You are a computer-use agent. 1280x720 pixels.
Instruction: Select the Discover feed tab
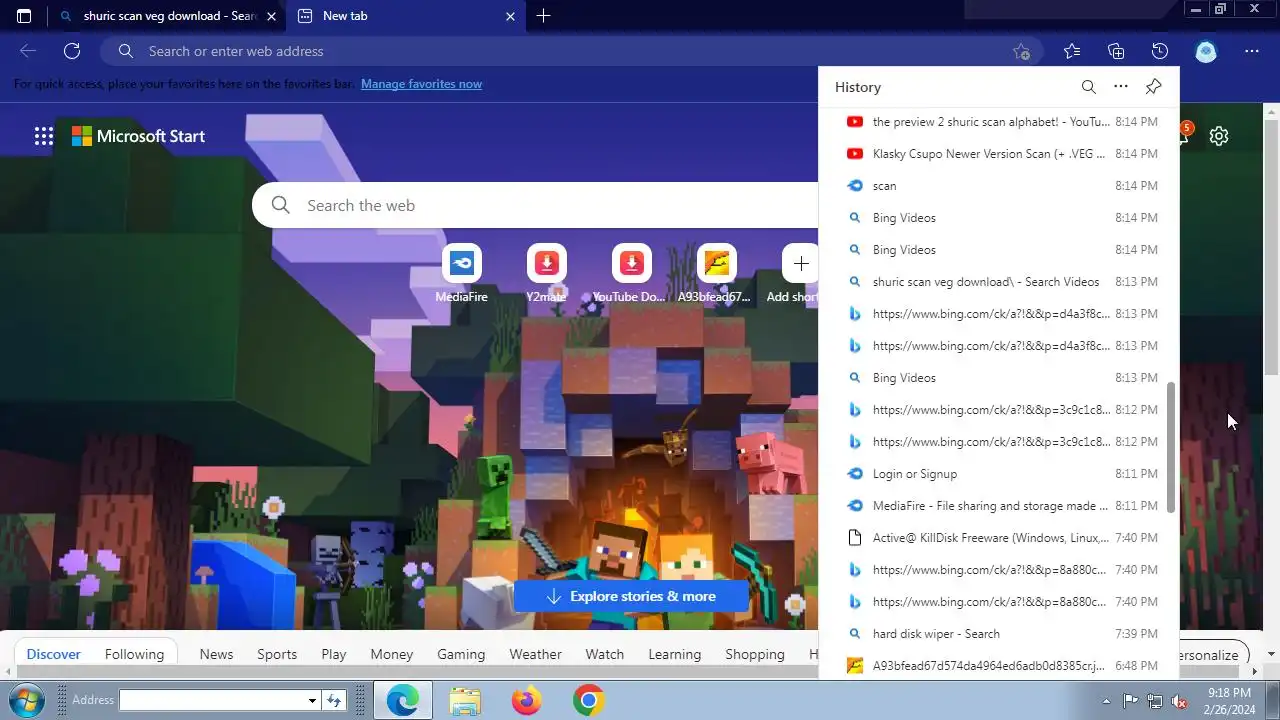pos(53,654)
